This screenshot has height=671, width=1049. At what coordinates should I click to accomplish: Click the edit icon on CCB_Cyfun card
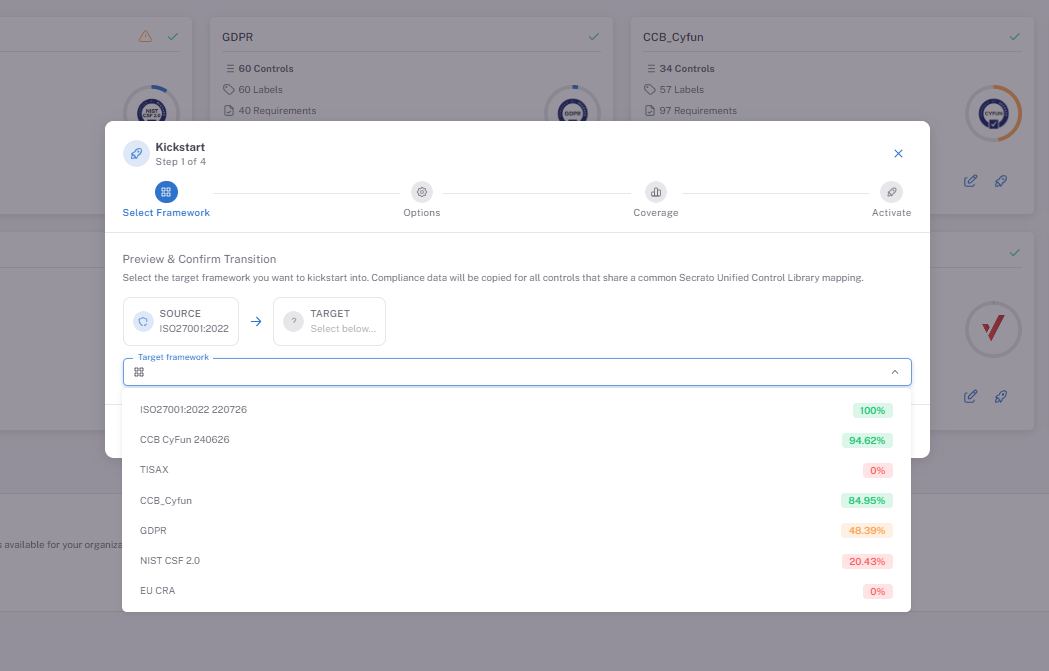pos(970,181)
